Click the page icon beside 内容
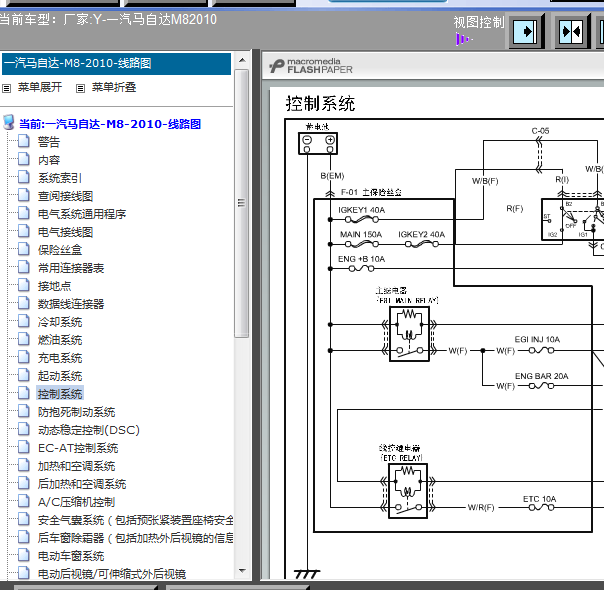The width and height of the screenshot is (604, 590). [23, 159]
